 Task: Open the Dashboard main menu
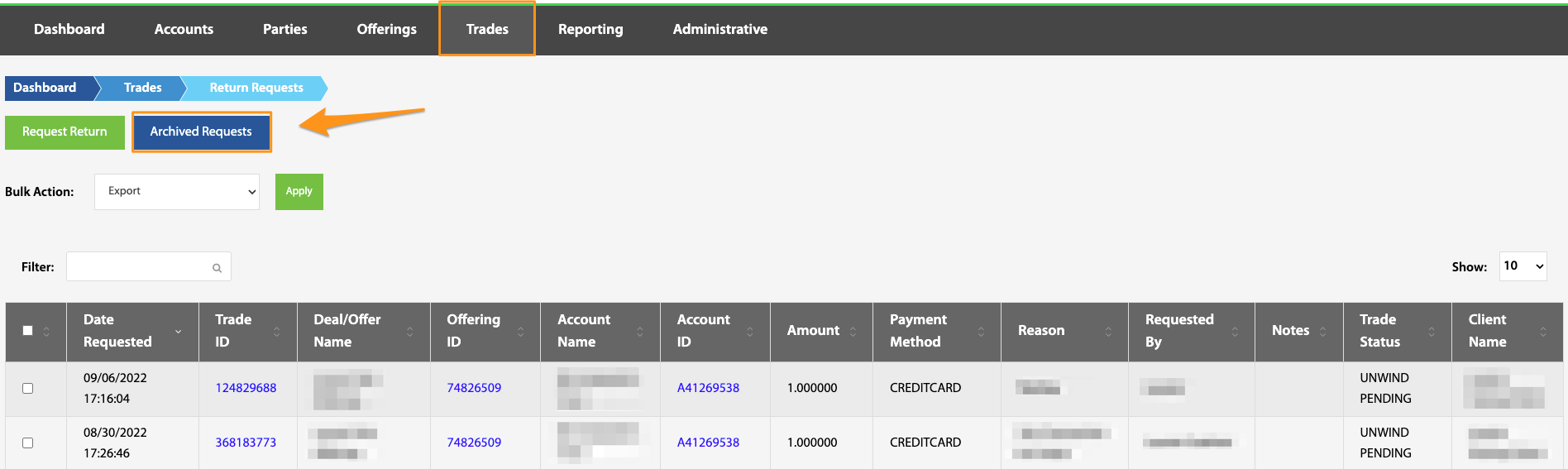click(69, 29)
